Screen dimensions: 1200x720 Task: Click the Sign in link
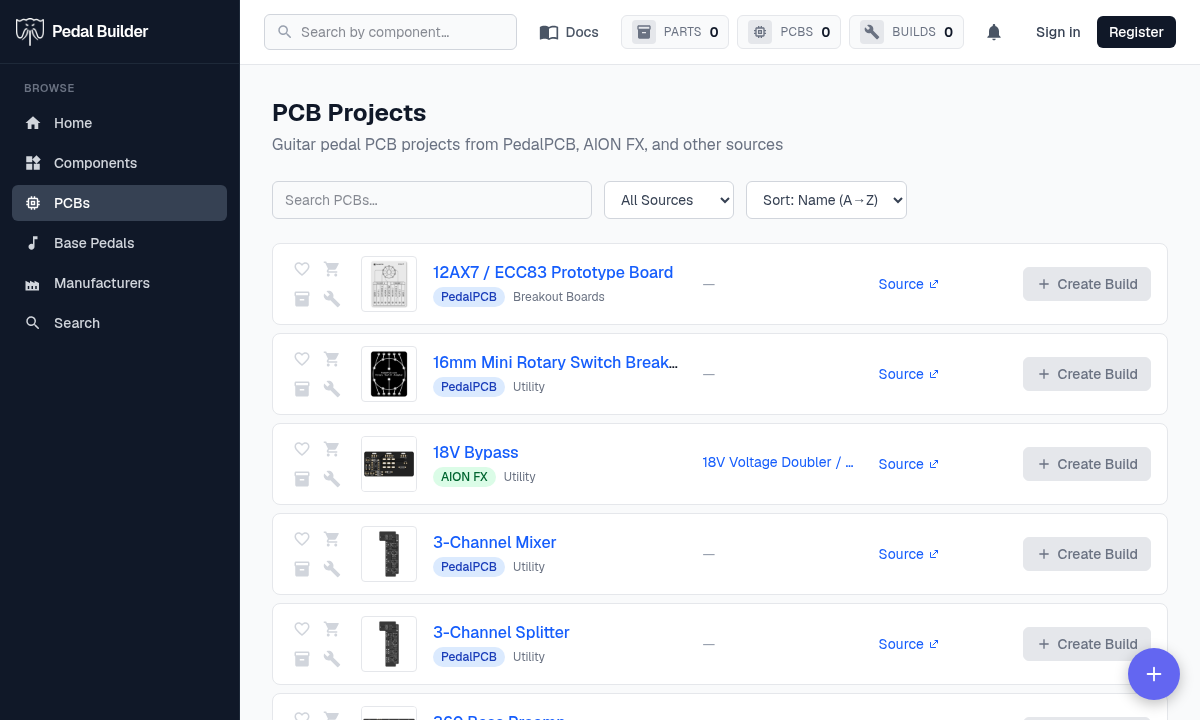pyautogui.click(x=1058, y=32)
